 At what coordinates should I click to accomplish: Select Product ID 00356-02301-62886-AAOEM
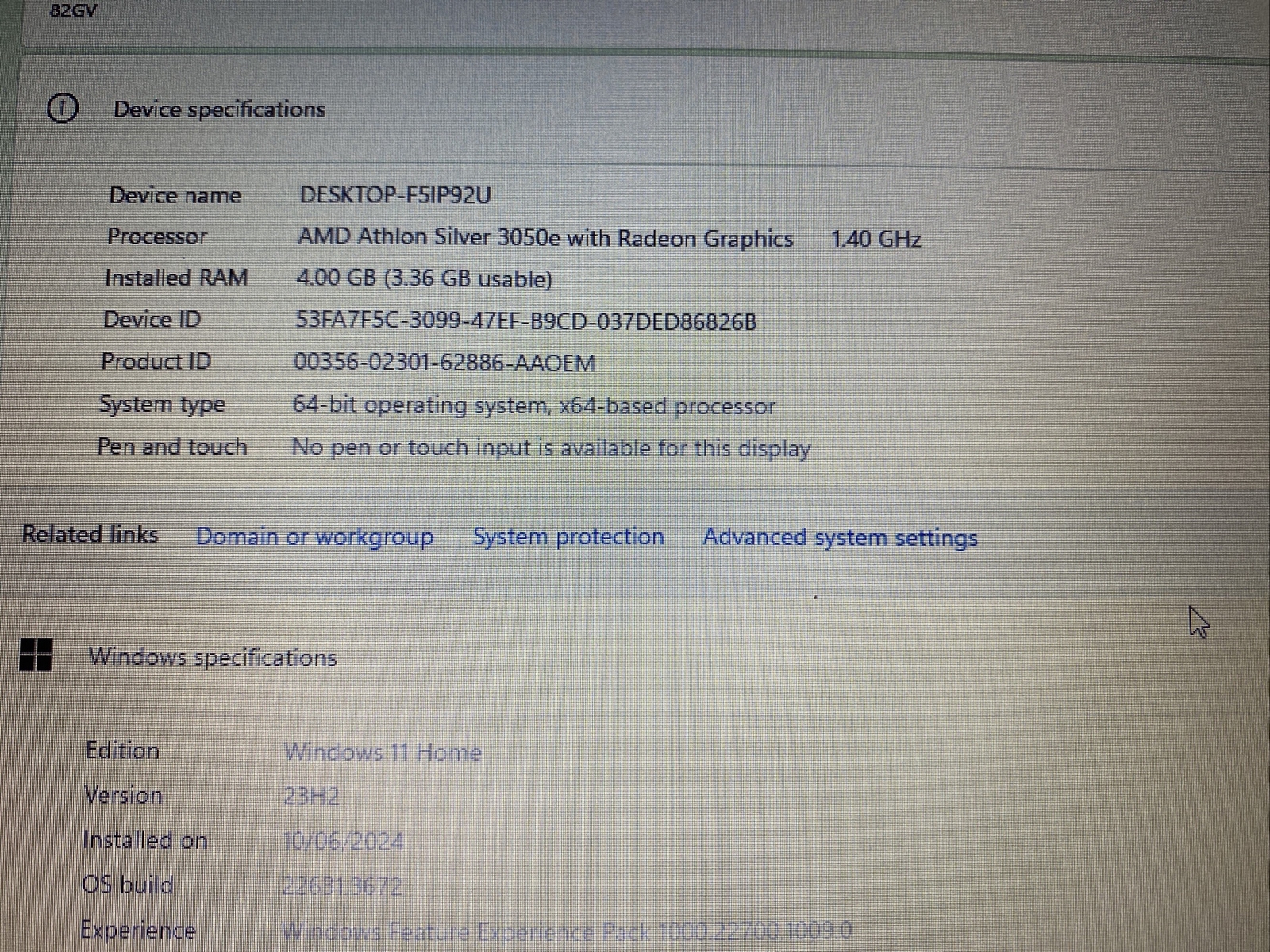tap(444, 363)
